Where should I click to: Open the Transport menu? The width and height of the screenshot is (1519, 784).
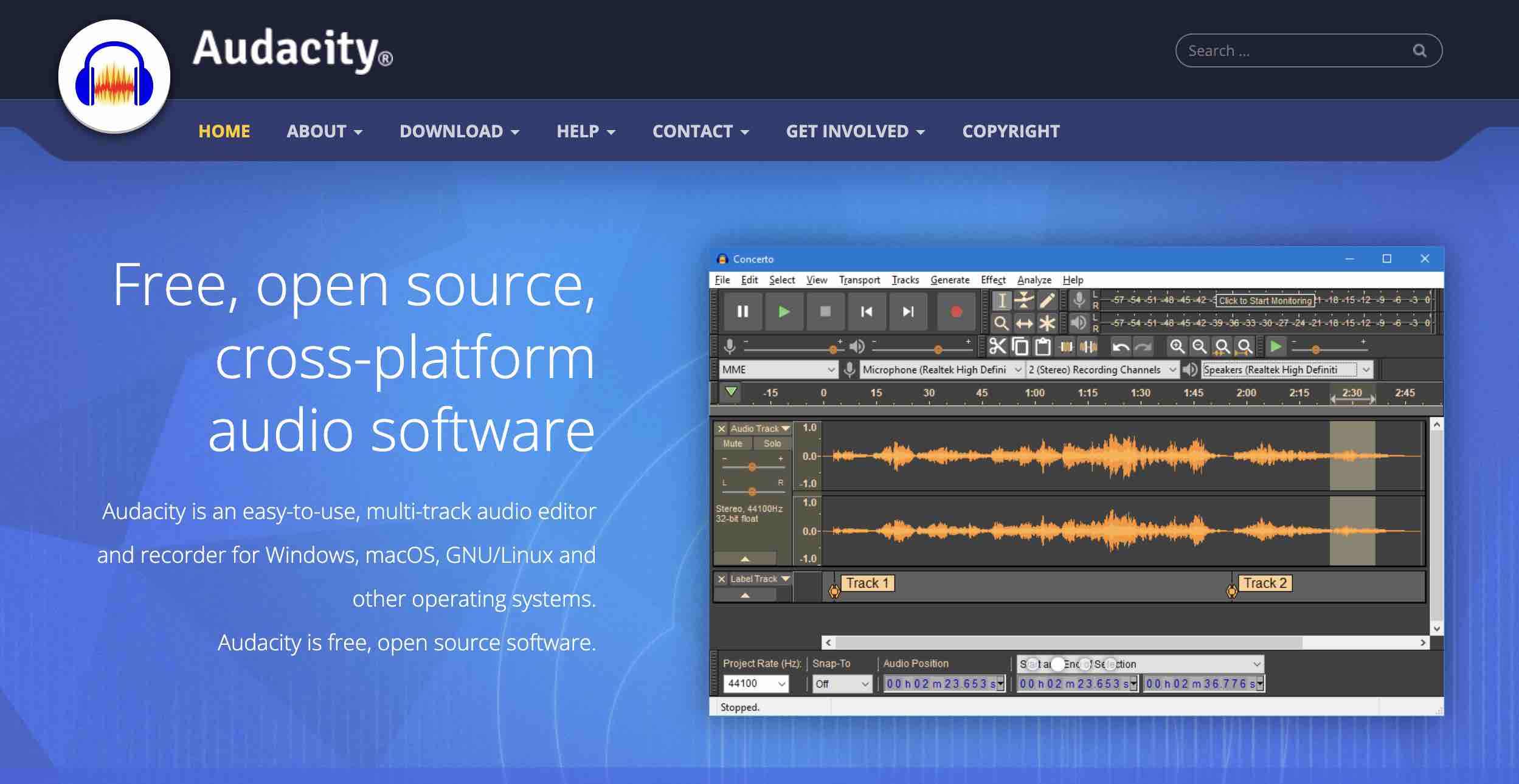pos(859,280)
